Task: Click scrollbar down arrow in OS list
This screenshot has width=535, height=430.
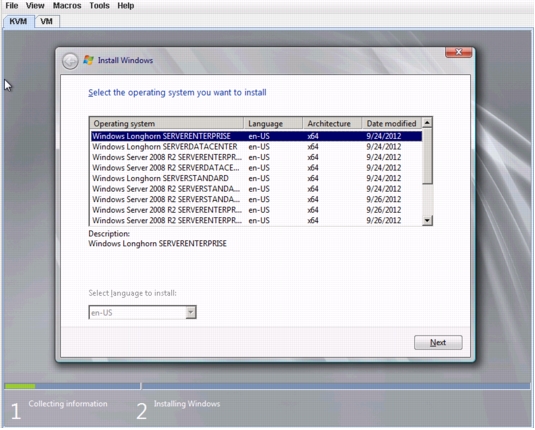Action: (427, 220)
